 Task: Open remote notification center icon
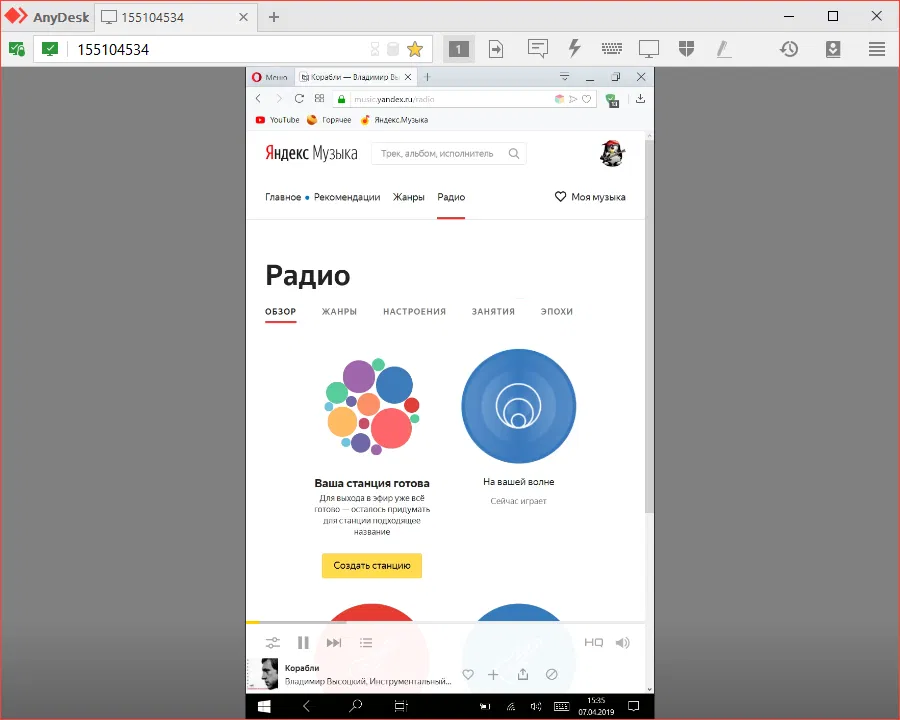(633, 706)
